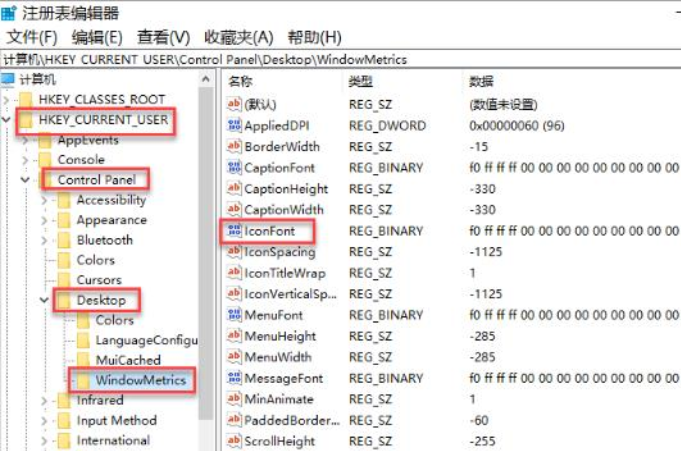This screenshot has width=681, height=451.
Task: Select the Cursors key
Action: pyautogui.click(x=99, y=280)
